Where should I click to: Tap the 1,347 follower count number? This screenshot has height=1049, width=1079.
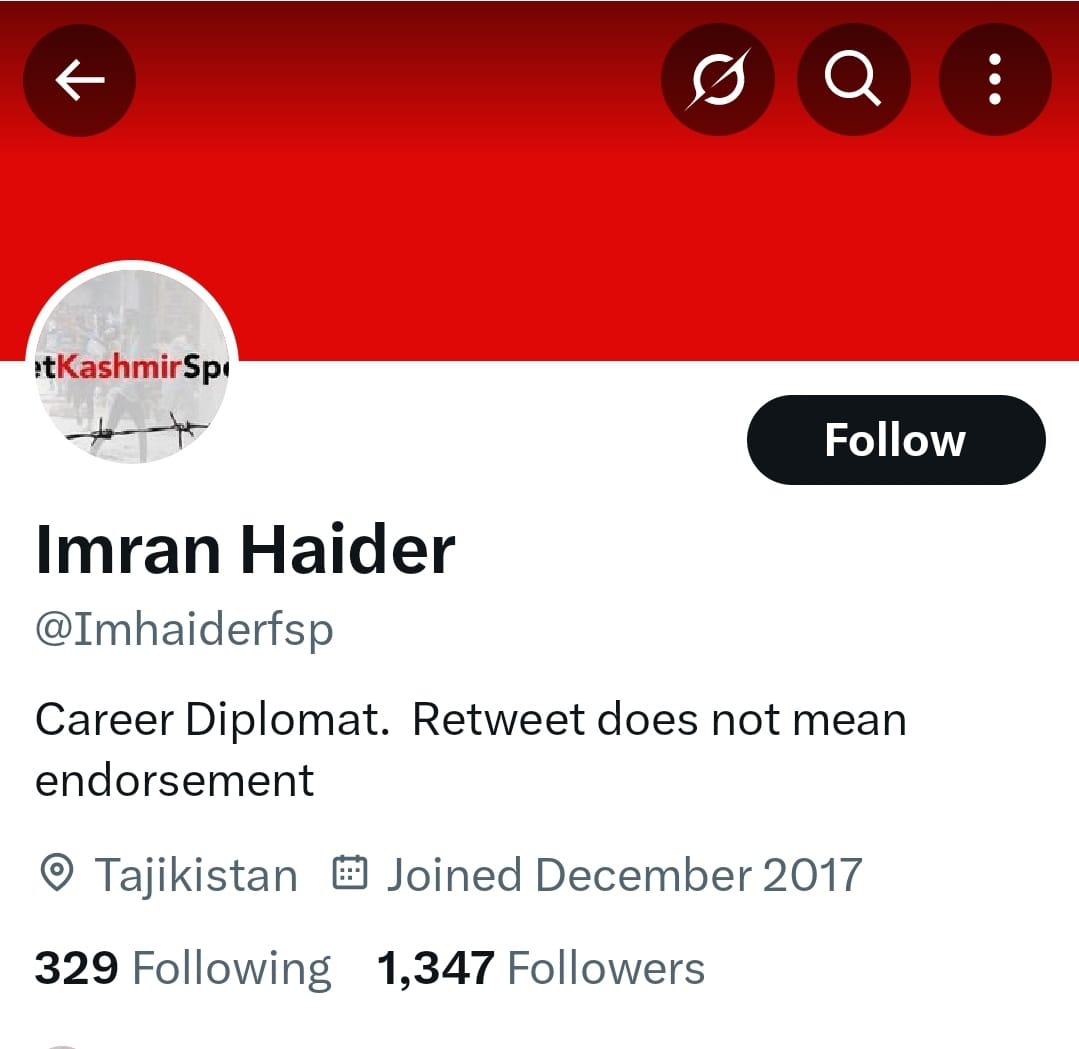tap(436, 969)
